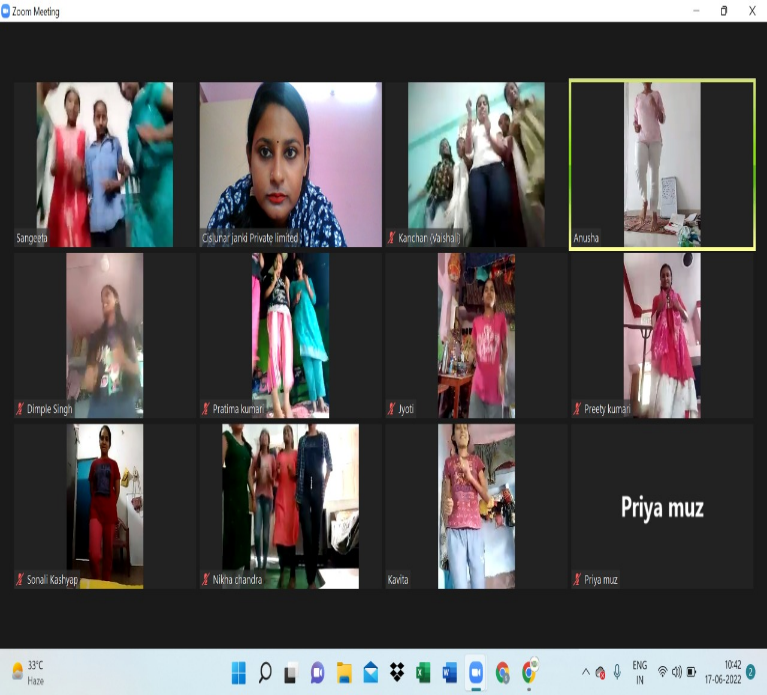Screen dimensions: 767x695
Task: Click the Zoom icon in taskbar
Action: click(475, 672)
